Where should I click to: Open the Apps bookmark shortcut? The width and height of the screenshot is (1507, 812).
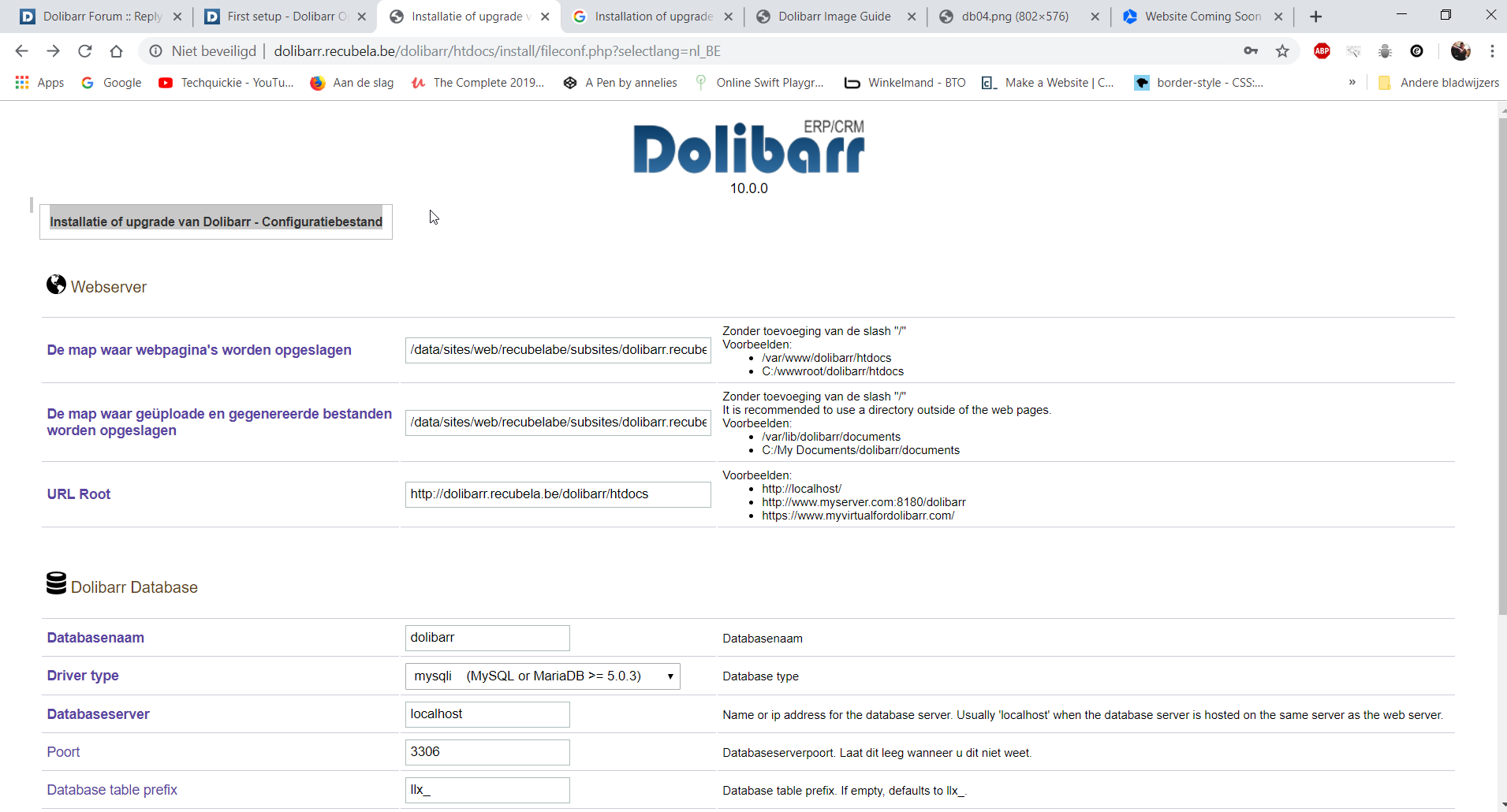click(39, 83)
